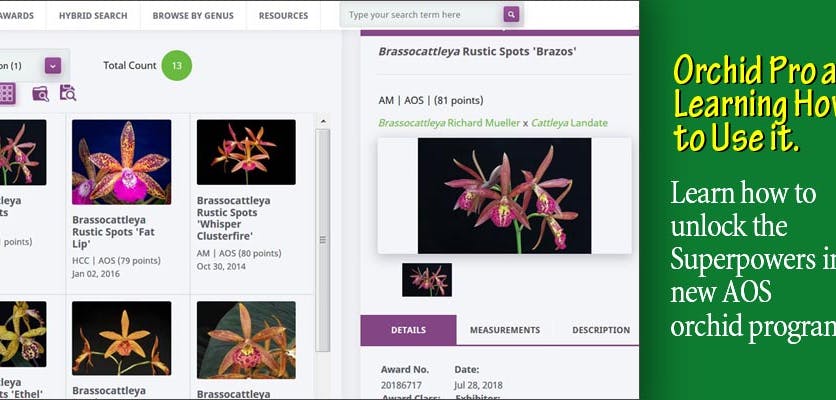Open the Resources menu
This screenshot has height=400, width=836.
pyautogui.click(x=283, y=15)
